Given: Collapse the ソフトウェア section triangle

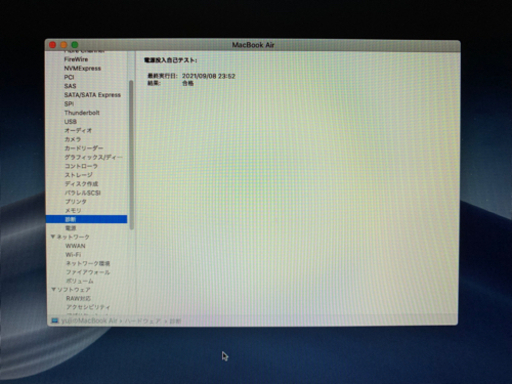Looking at the screenshot, I should coord(53,289).
